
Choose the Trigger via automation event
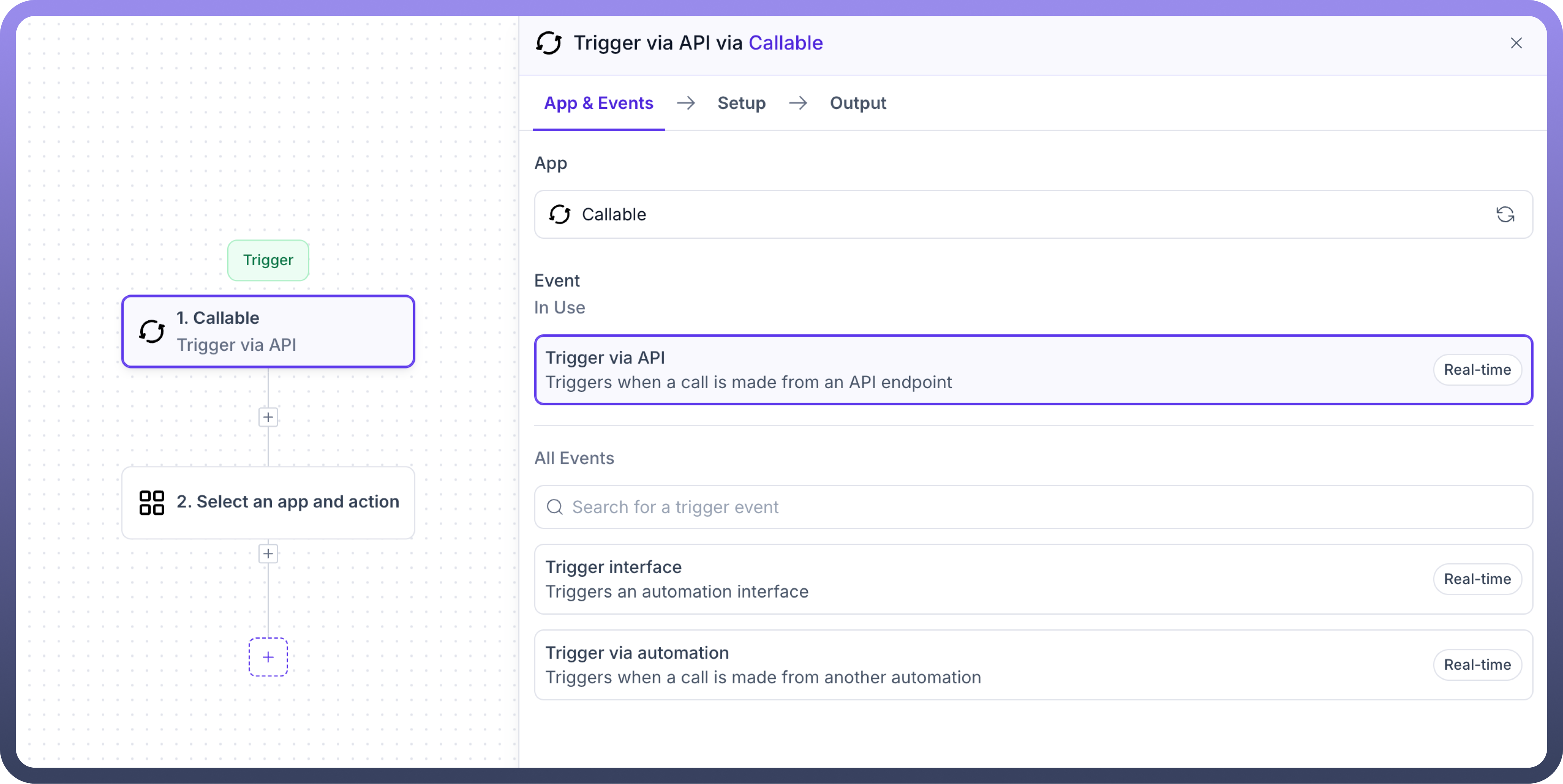[971, 664]
